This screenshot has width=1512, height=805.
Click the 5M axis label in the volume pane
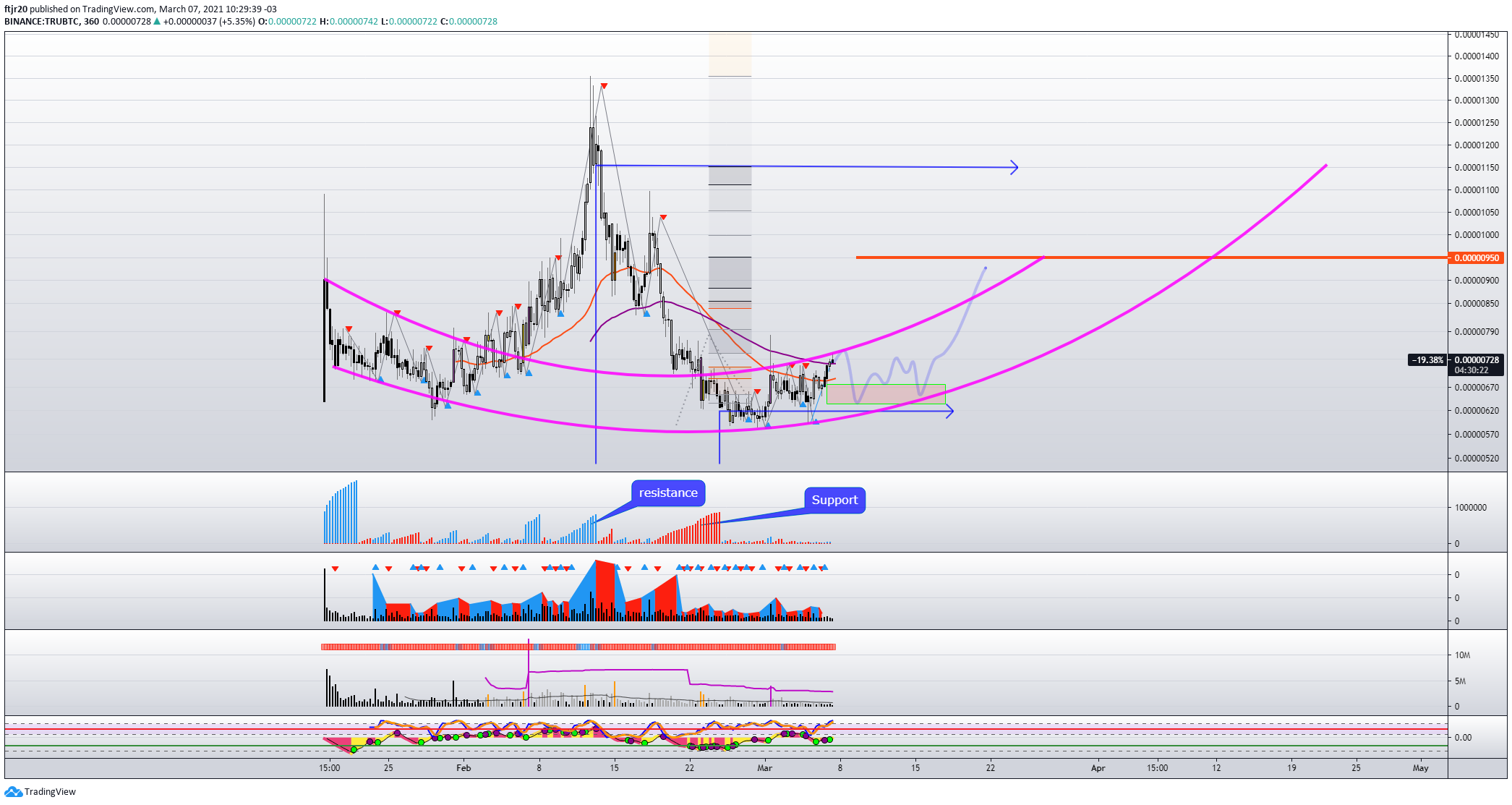click(1461, 681)
